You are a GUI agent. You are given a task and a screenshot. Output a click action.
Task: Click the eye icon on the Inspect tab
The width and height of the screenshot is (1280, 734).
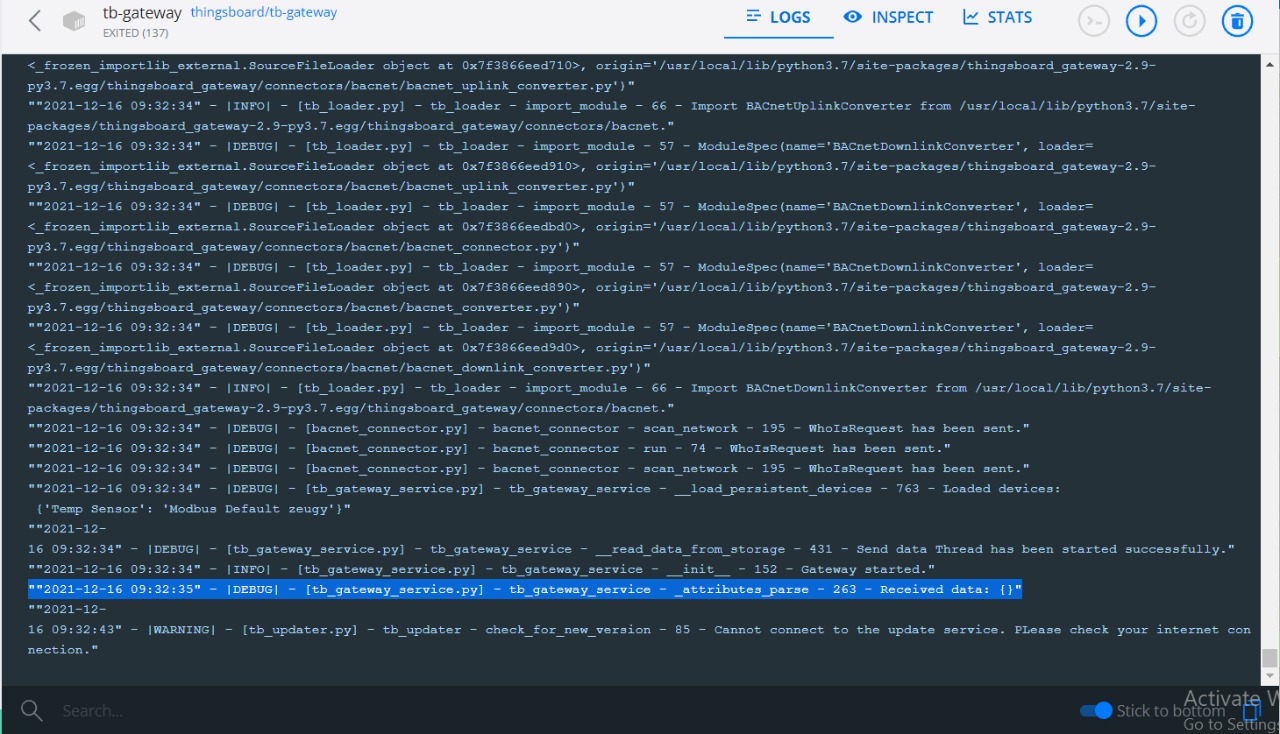(x=852, y=17)
